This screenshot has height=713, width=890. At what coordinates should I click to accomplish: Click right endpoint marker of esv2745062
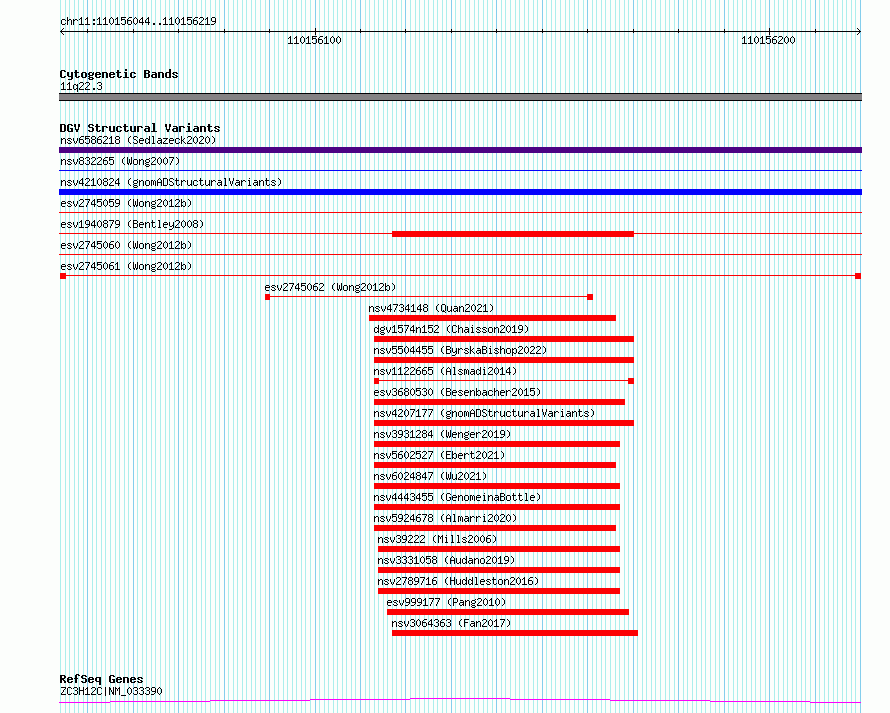[590, 297]
